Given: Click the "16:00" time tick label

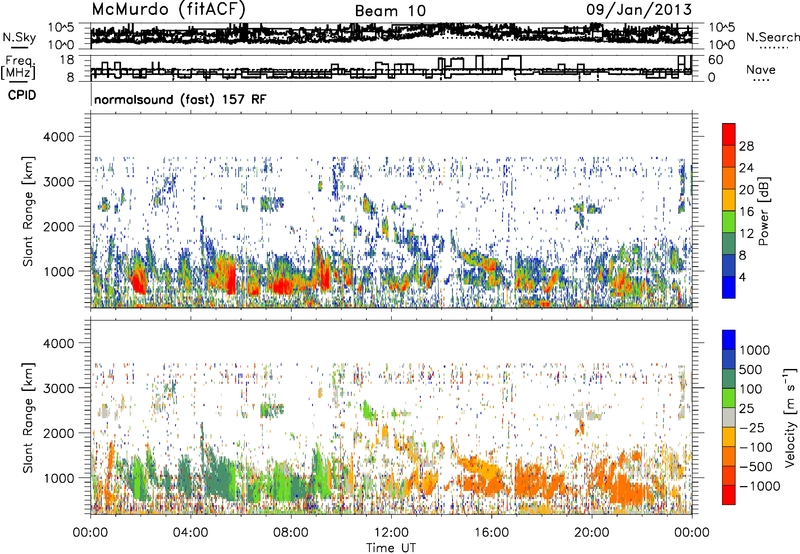Looking at the screenshot, I should pos(491,533).
